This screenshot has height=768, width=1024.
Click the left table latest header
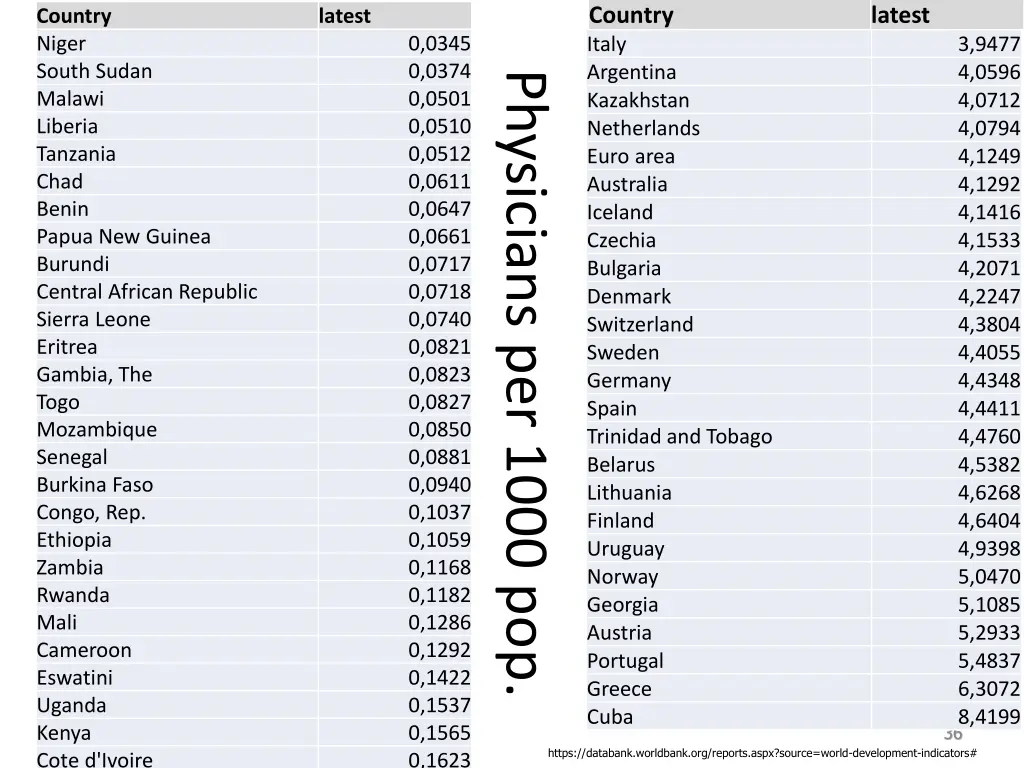[x=394, y=16]
